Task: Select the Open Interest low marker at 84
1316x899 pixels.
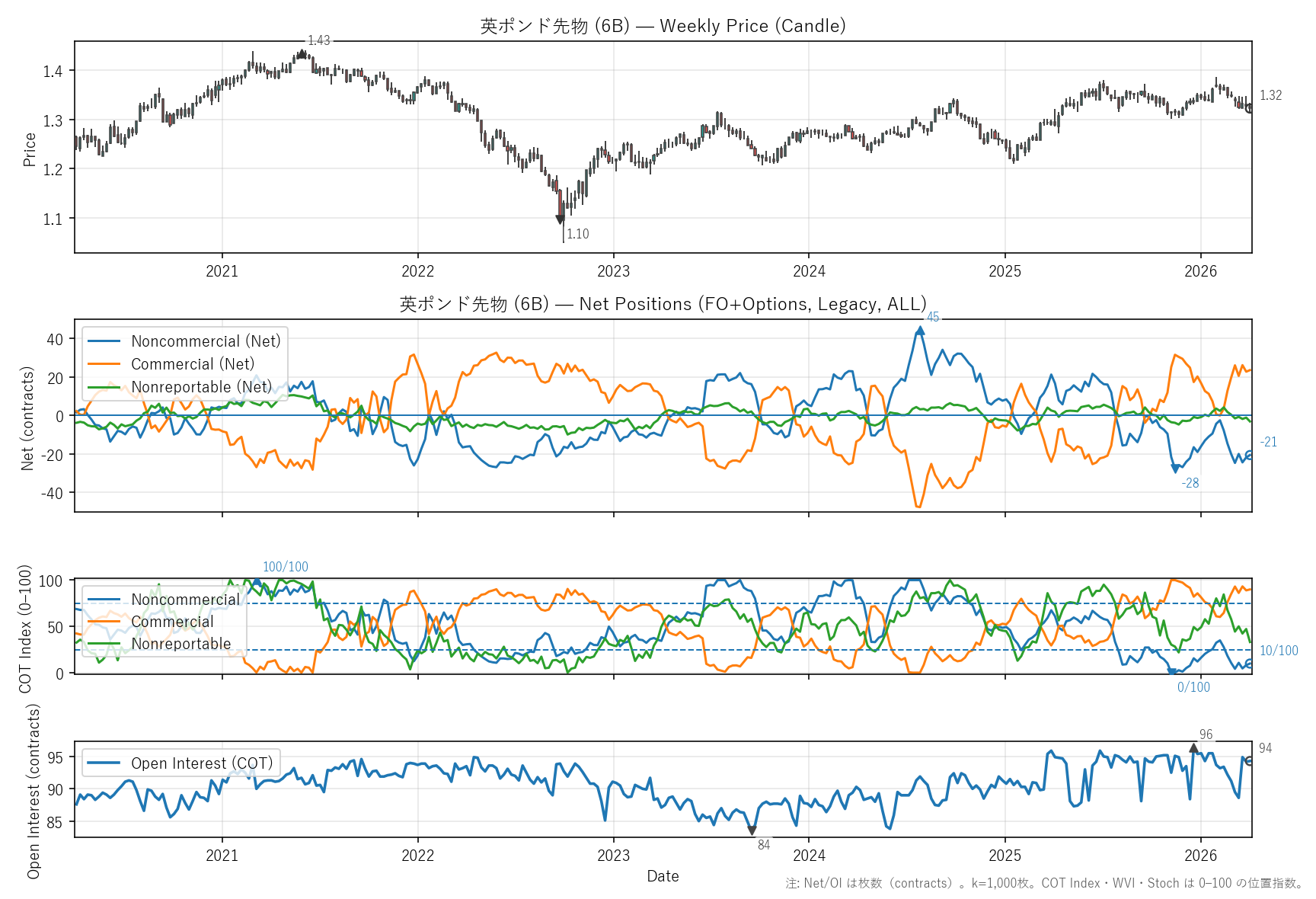Action: (752, 830)
